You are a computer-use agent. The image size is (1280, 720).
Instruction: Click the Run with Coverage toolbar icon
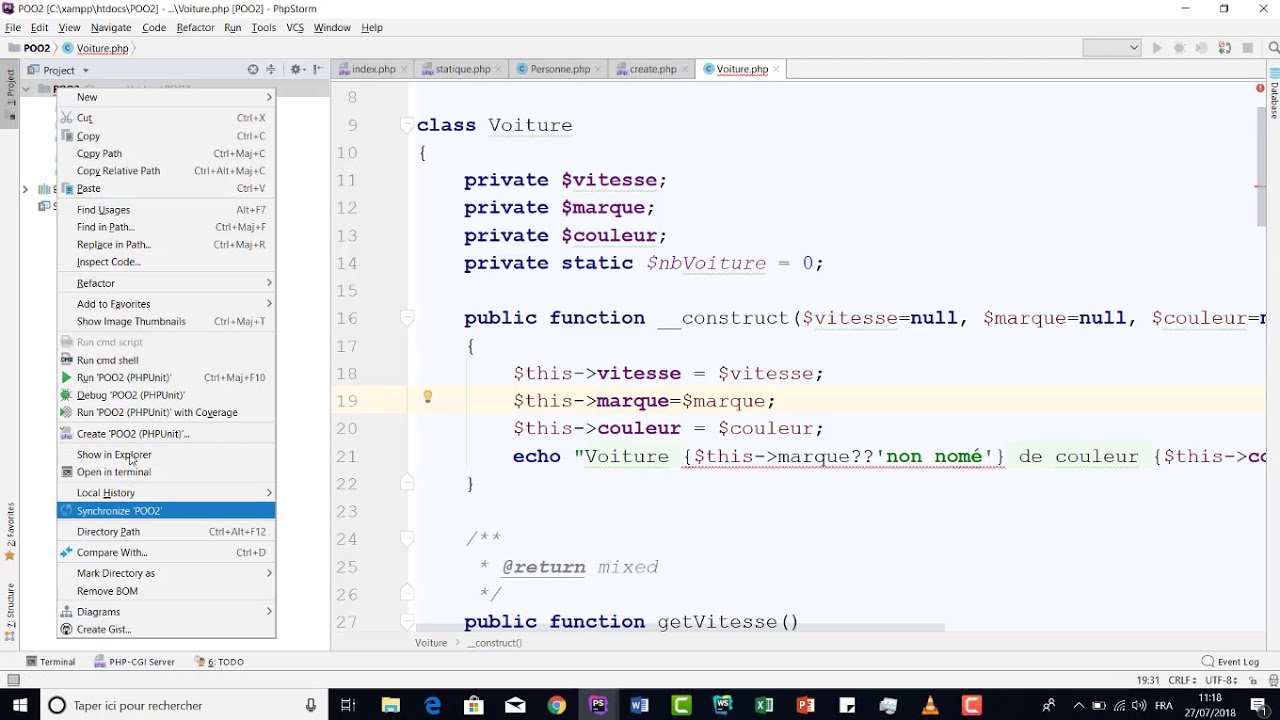[1201, 48]
